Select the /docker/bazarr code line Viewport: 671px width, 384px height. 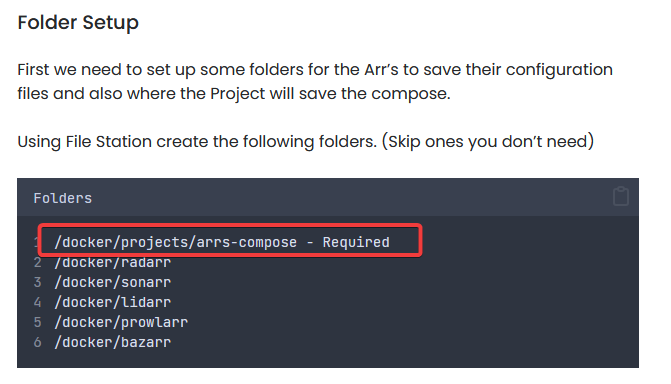(113, 342)
